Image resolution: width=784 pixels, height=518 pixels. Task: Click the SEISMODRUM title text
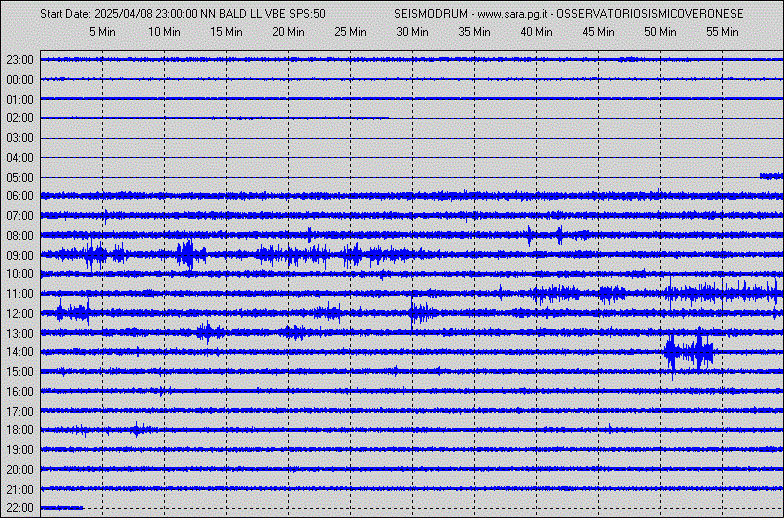click(431, 14)
